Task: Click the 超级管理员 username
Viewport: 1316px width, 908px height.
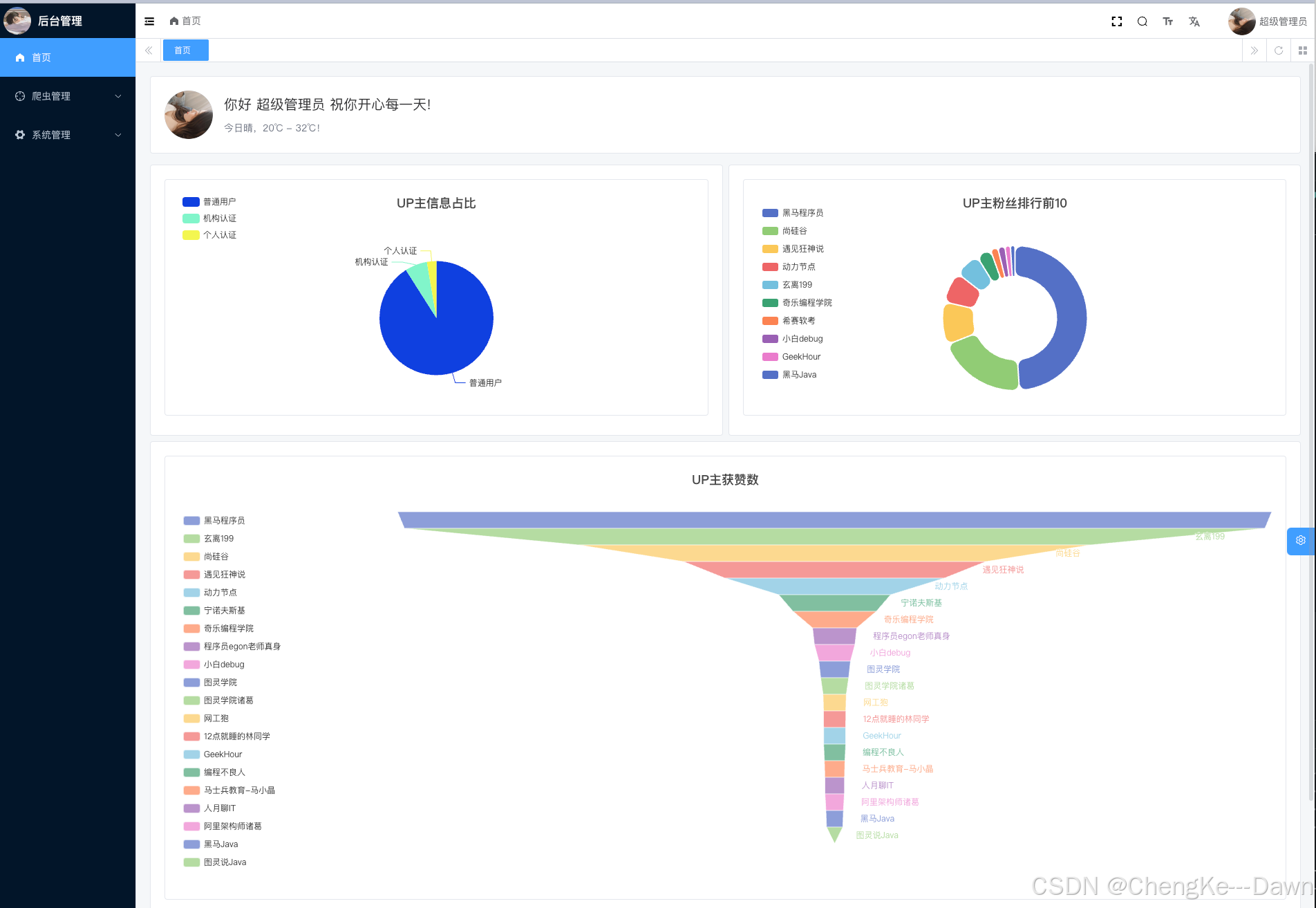Action: [x=1283, y=21]
